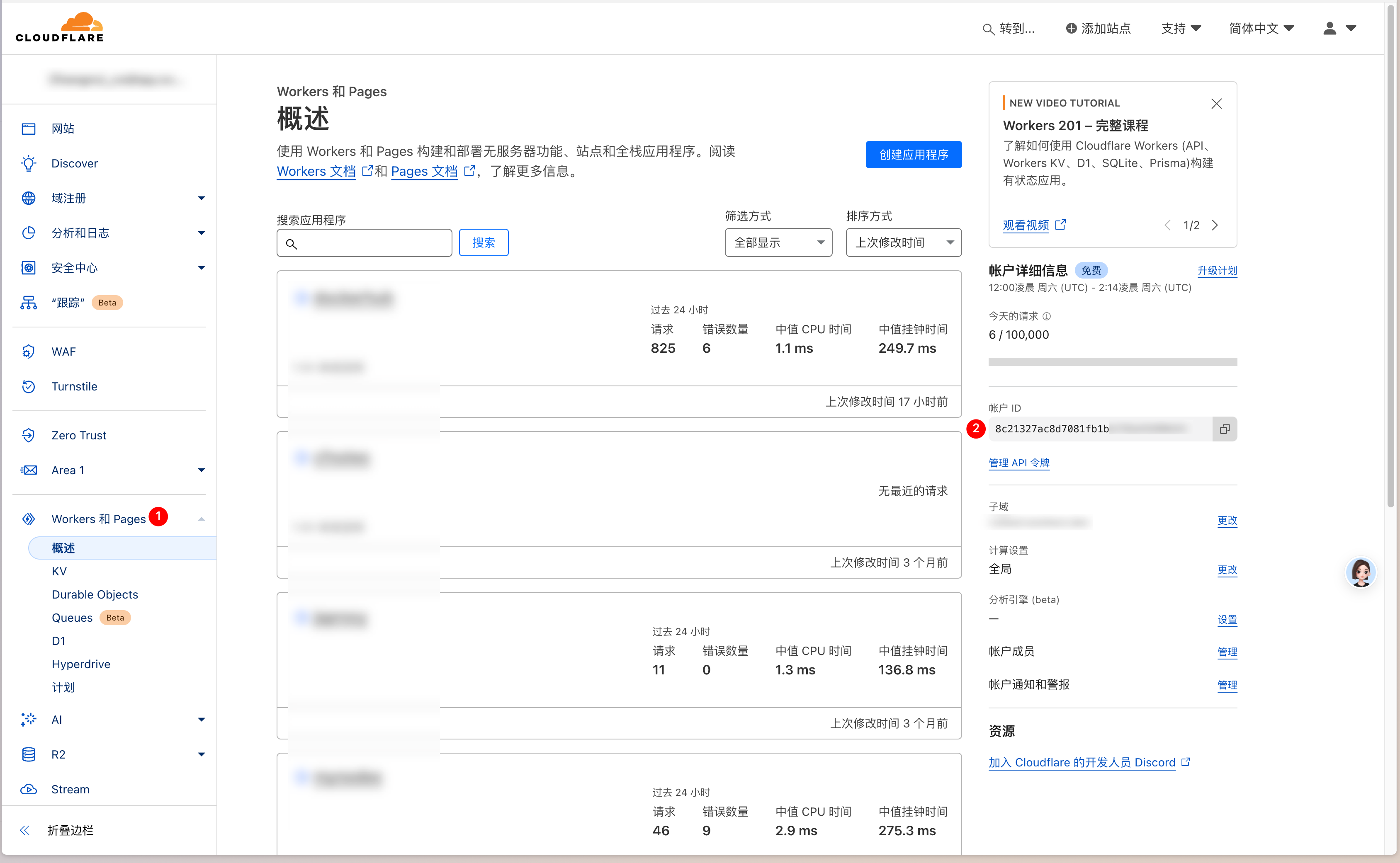Expand the 域注册 sidebar section

pos(202,198)
